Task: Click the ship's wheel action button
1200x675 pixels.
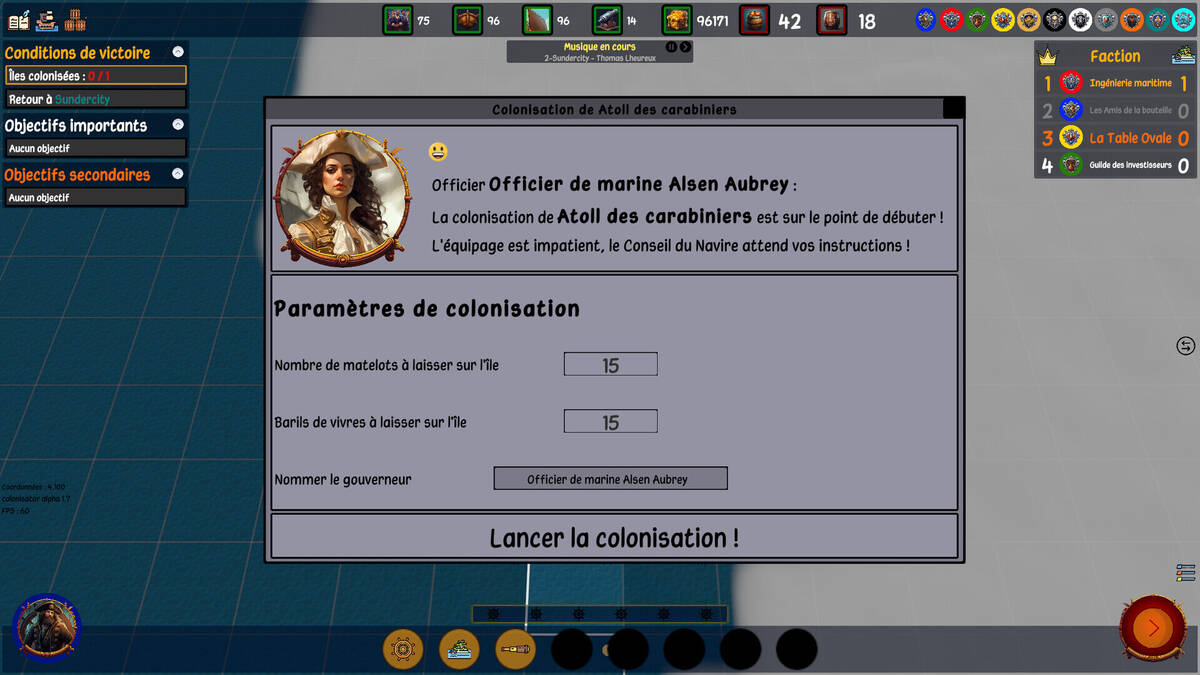Action: (x=403, y=649)
